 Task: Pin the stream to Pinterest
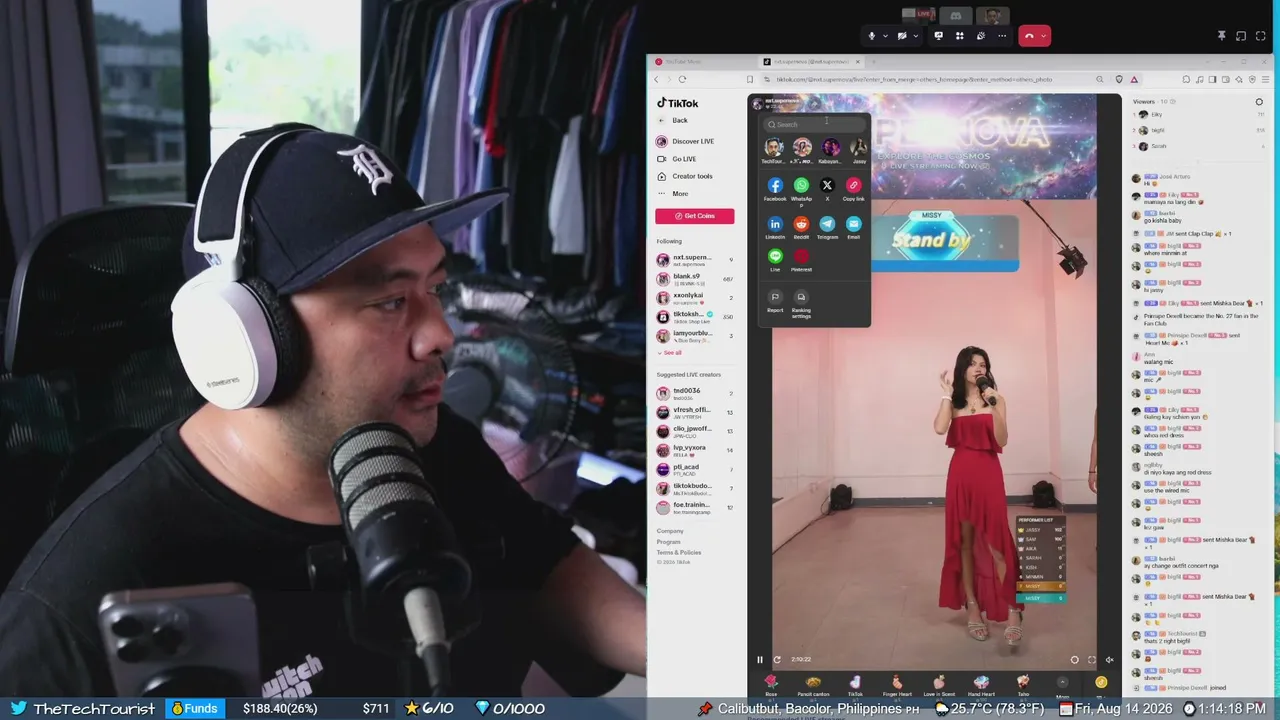tap(801, 257)
